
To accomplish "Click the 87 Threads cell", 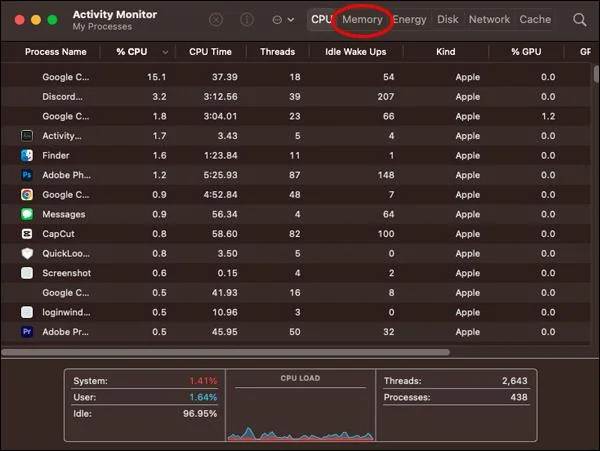I will (x=295, y=175).
